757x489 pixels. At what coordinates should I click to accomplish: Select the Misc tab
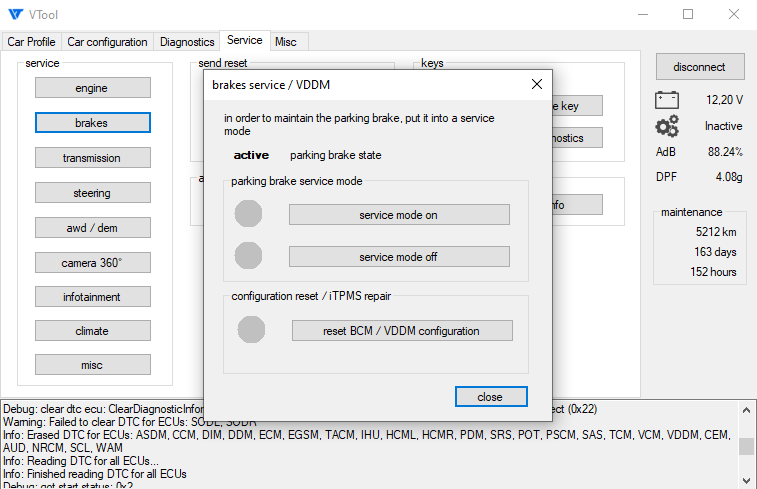click(286, 42)
